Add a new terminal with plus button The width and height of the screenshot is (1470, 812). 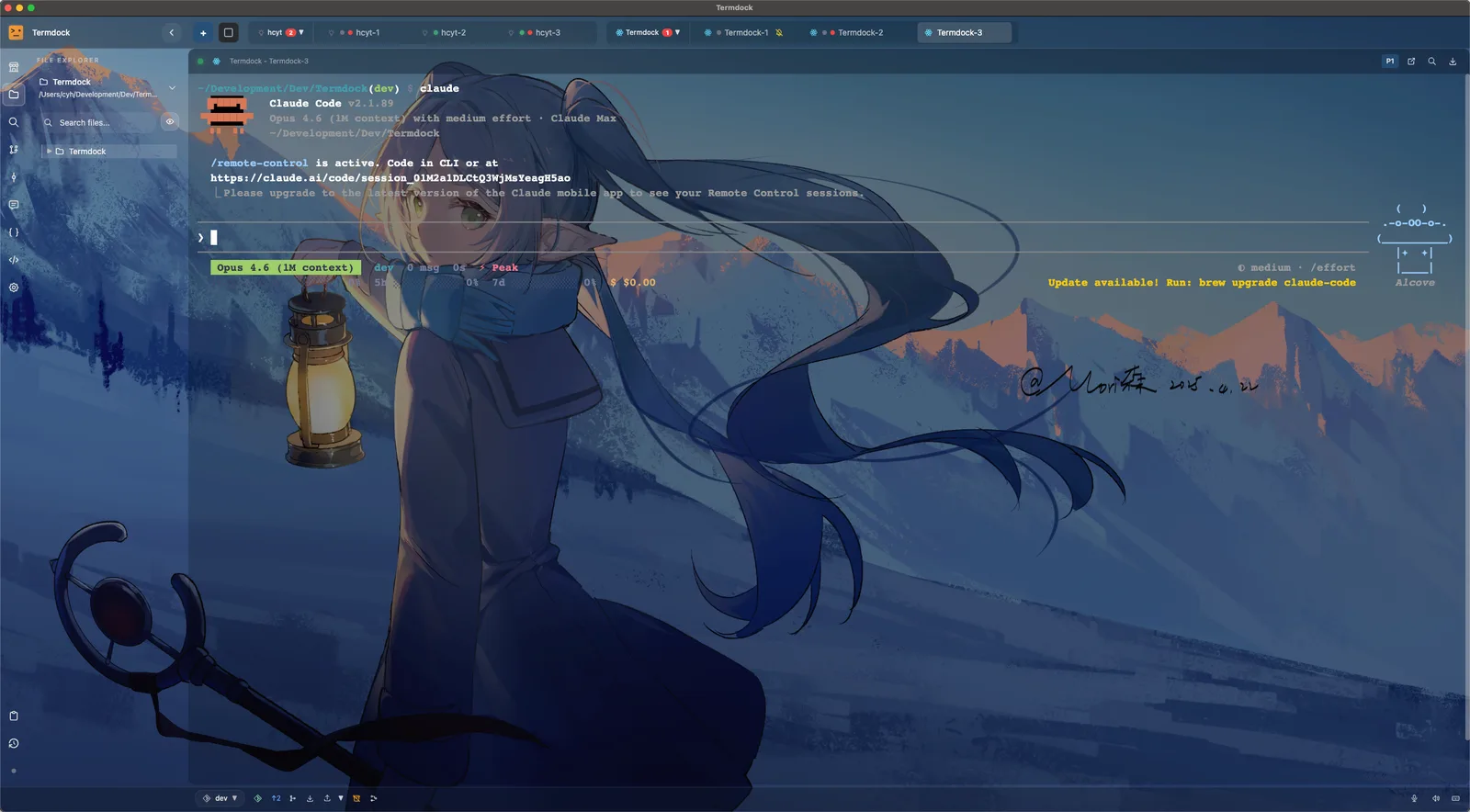(x=203, y=32)
